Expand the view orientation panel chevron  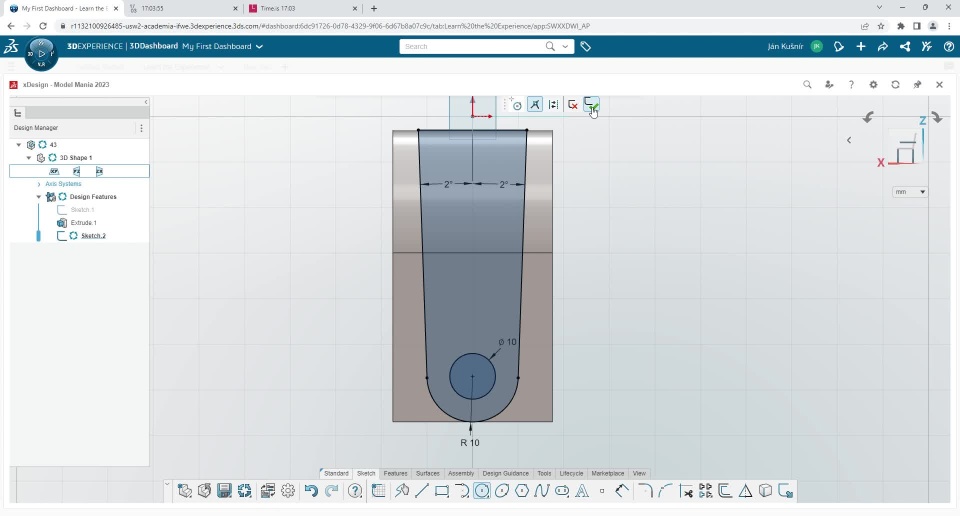click(x=849, y=140)
